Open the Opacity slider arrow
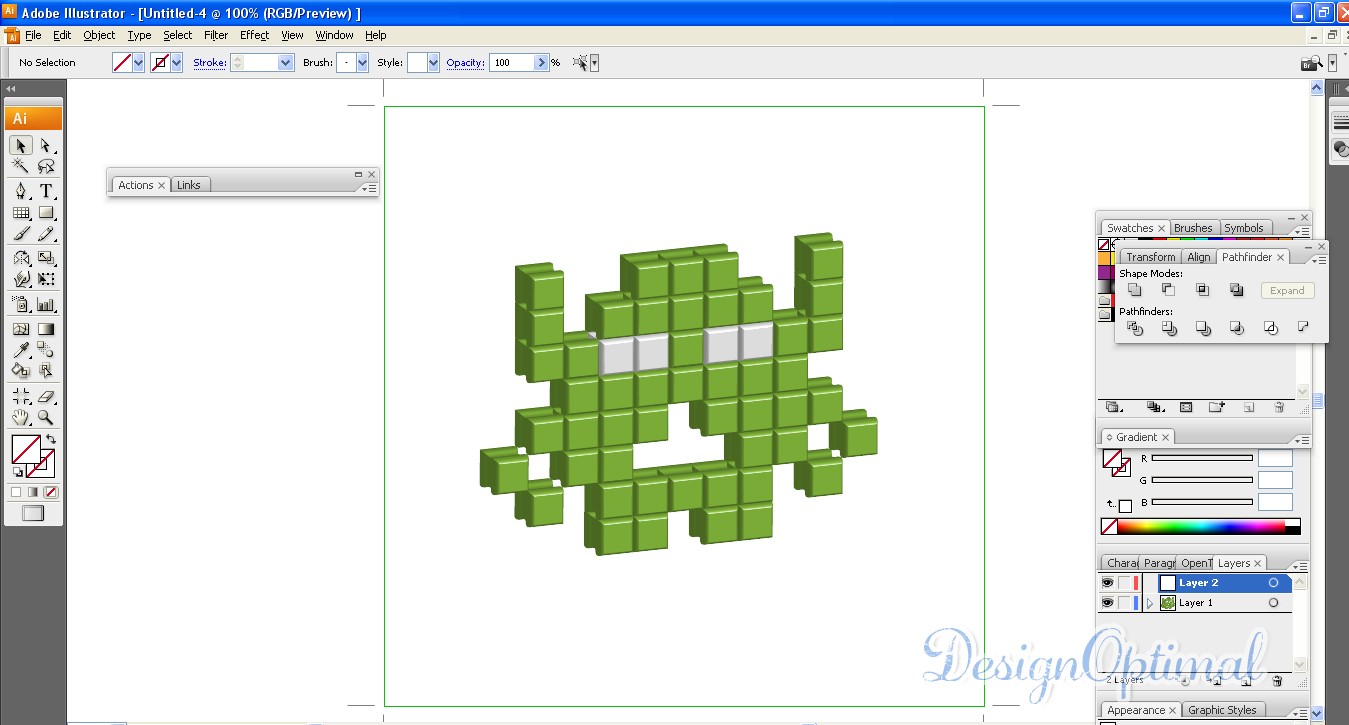The height and width of the screenshot is (725, 1349). coord(542,62)
